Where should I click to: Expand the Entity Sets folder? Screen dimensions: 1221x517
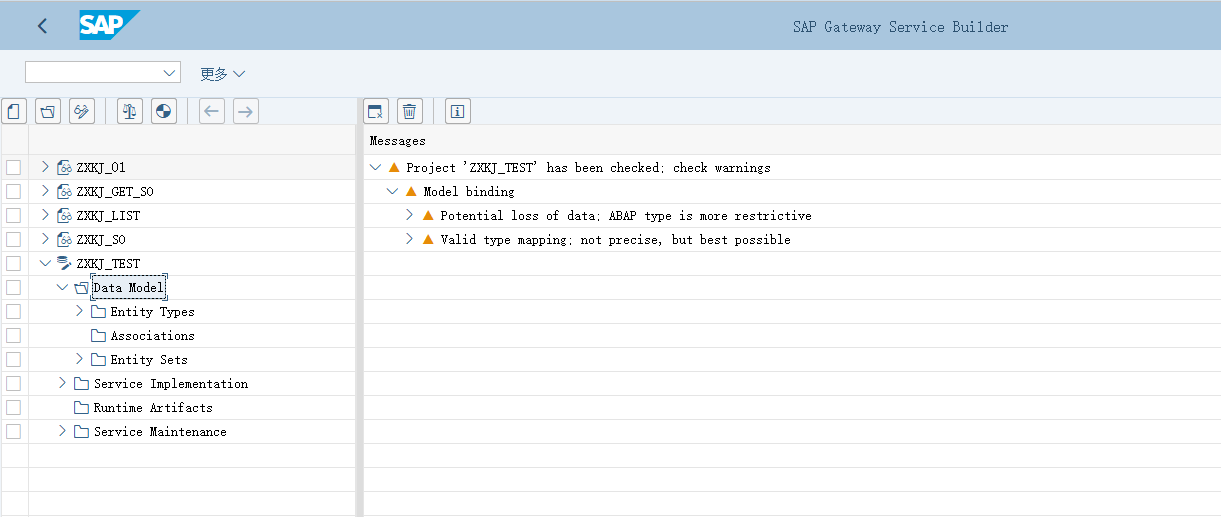tap(80, 359)
